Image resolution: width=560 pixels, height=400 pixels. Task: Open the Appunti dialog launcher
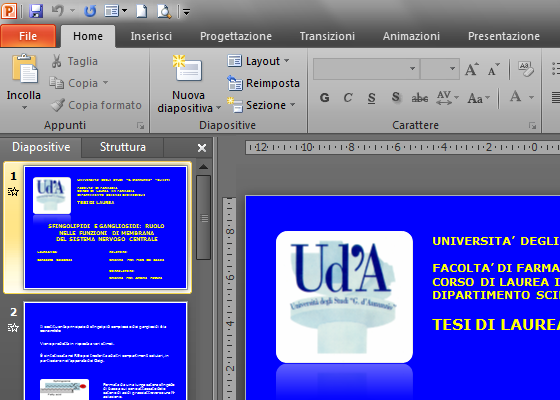(141, 126)
